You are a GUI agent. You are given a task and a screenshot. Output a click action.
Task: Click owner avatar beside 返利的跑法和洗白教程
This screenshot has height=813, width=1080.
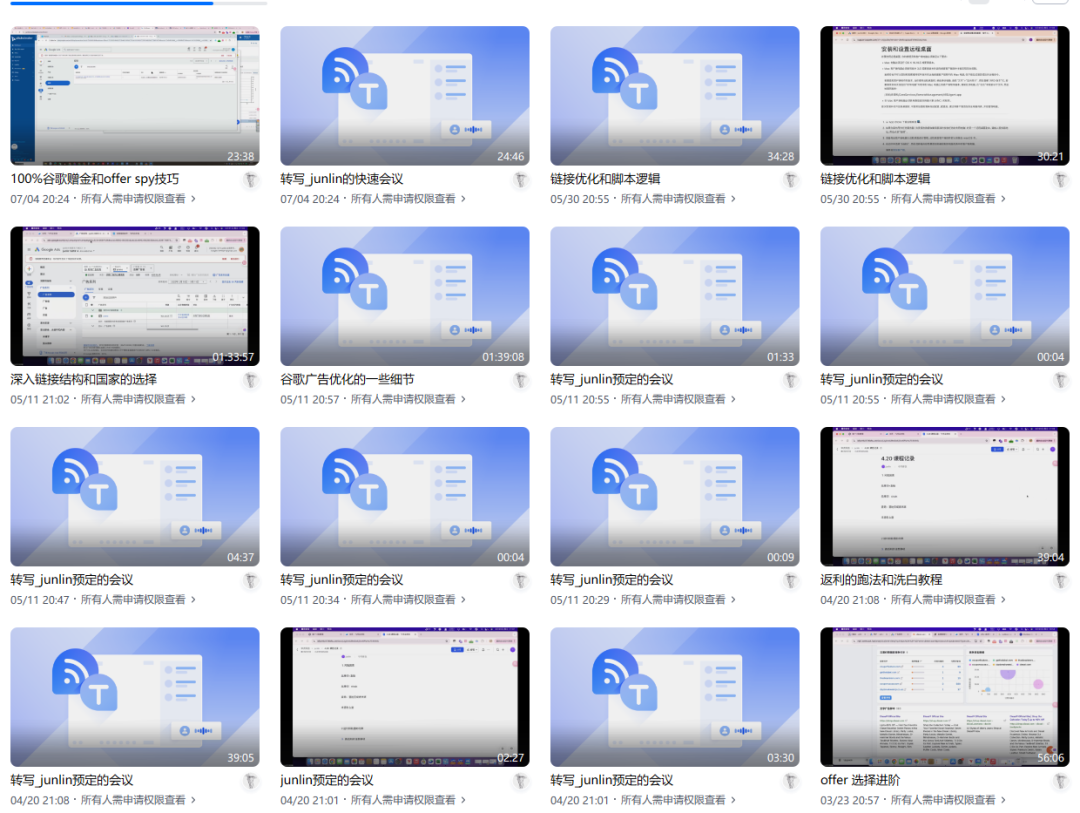(1061, 582)
